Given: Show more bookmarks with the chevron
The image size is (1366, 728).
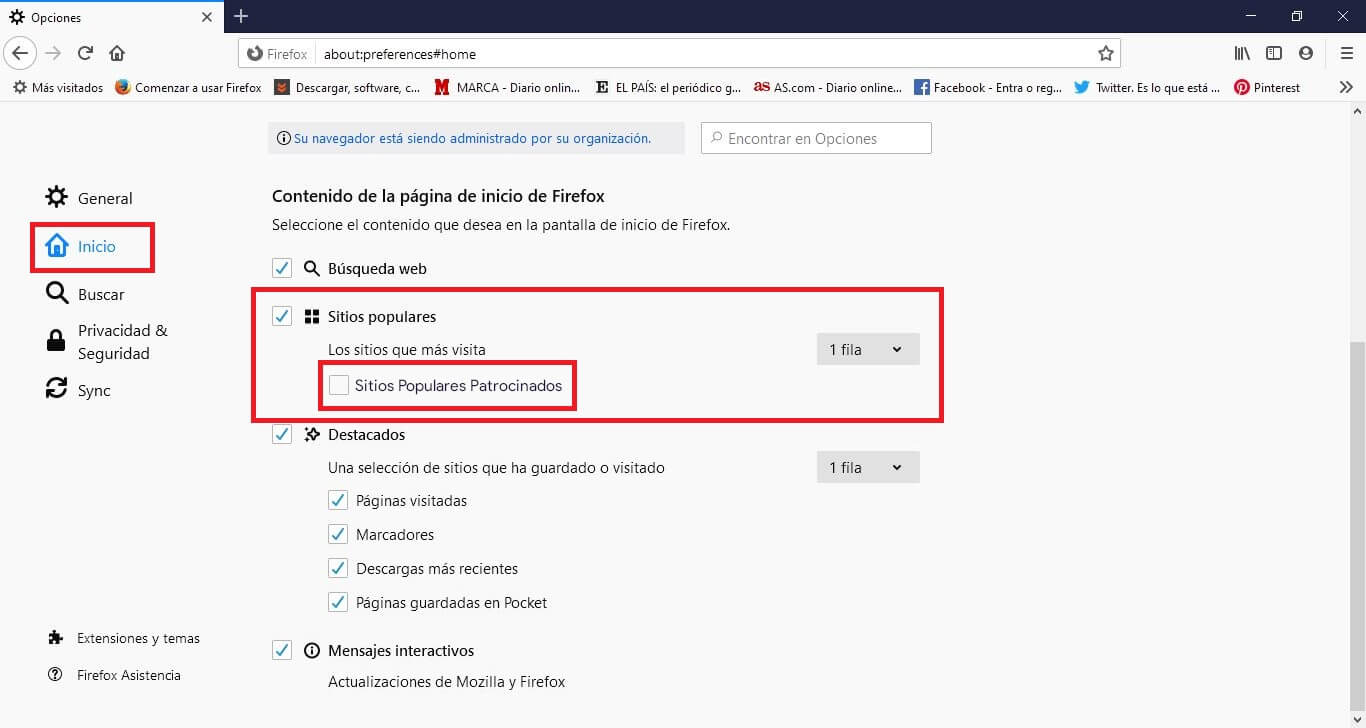Looking at the screenshot, I should coord(1346,87).
